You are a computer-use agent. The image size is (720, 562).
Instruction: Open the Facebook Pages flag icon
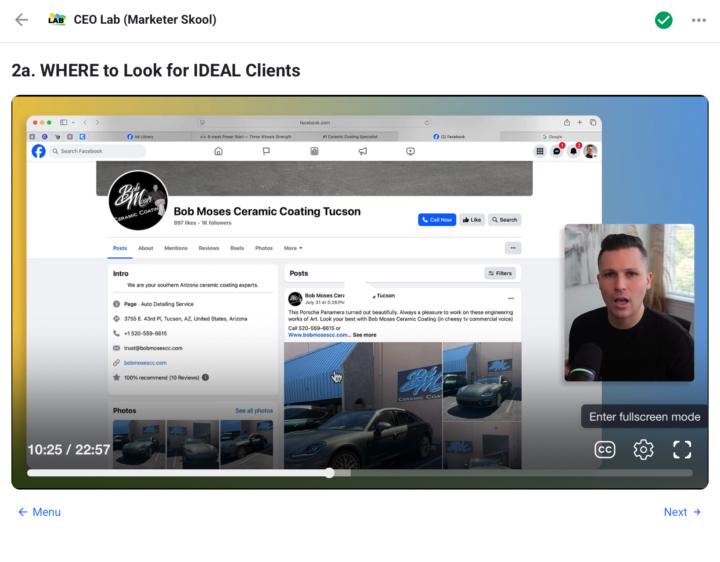[x=266, y=151]
